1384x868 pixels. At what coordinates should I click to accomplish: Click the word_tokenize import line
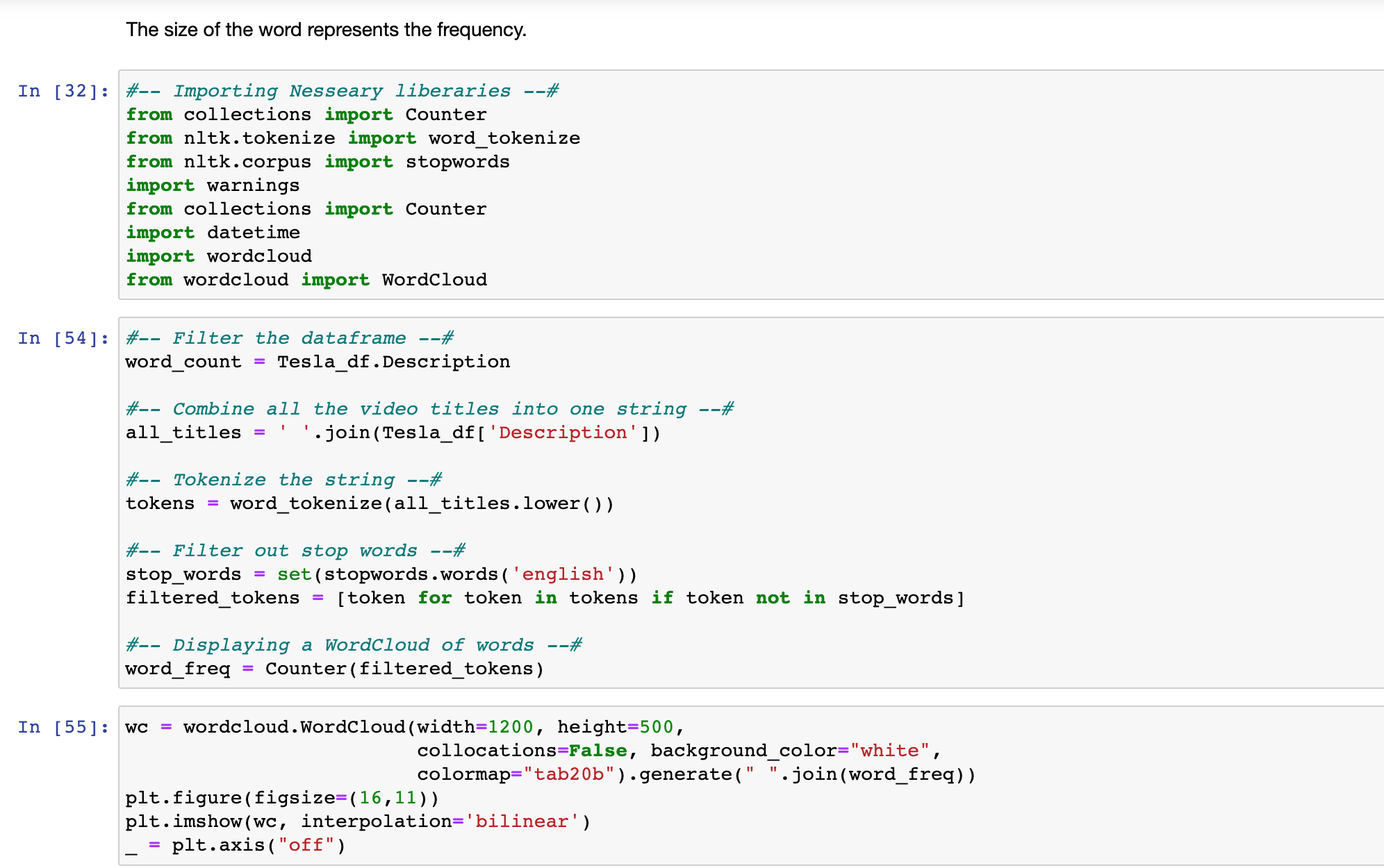pyautogui.click(x=352, y=138)
